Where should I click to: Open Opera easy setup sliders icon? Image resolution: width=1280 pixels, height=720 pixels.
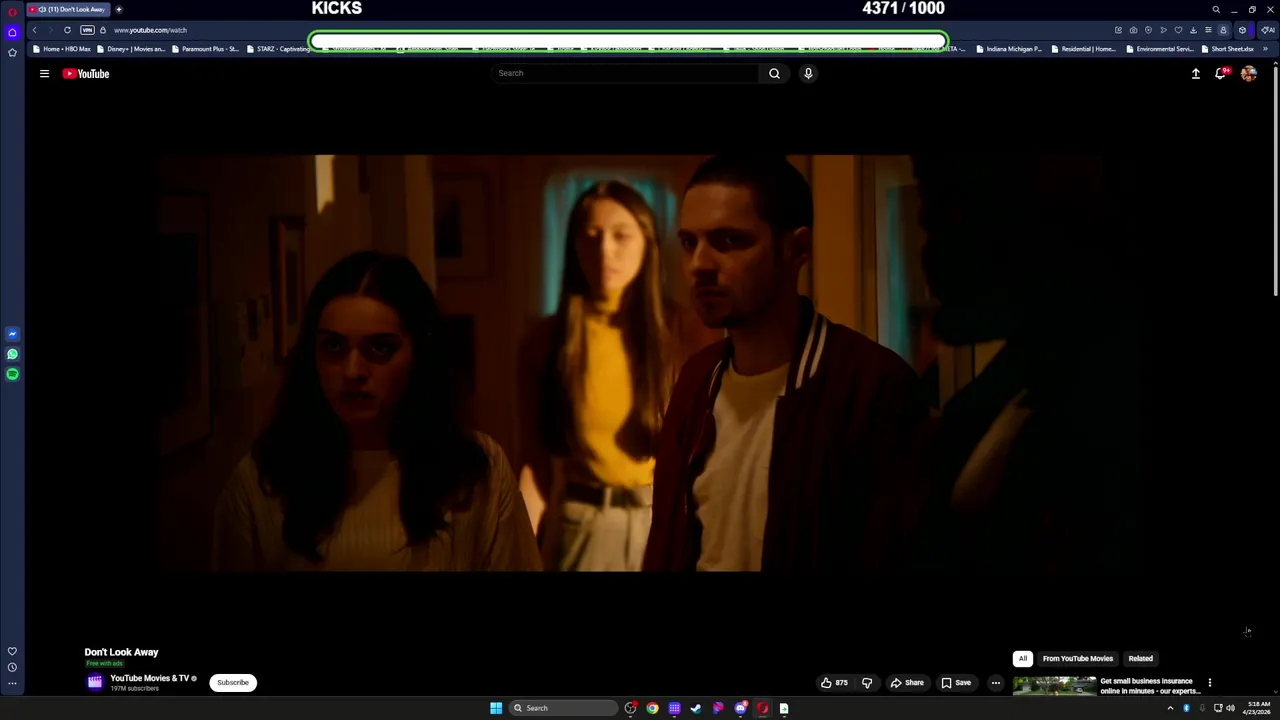point(1208,30)
